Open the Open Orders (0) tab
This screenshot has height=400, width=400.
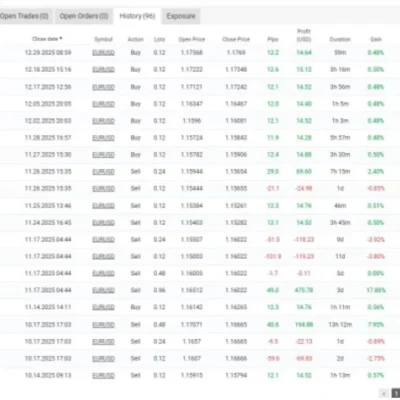click(84, 16)
